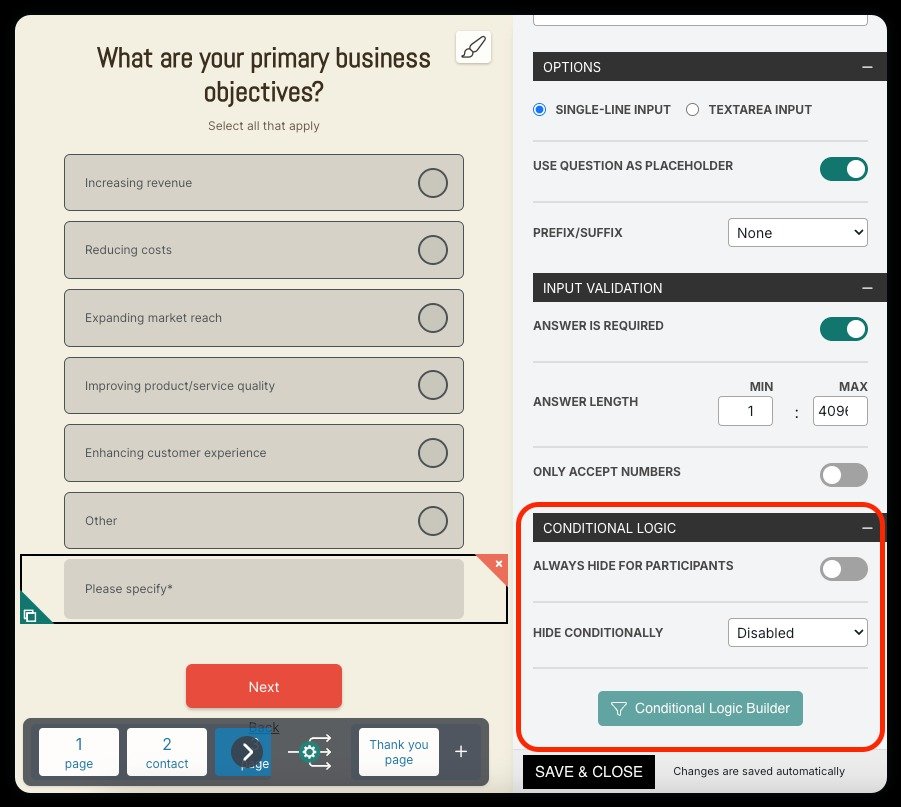Click the question title text
901x807 pixels.
click(x=264, y=75)
